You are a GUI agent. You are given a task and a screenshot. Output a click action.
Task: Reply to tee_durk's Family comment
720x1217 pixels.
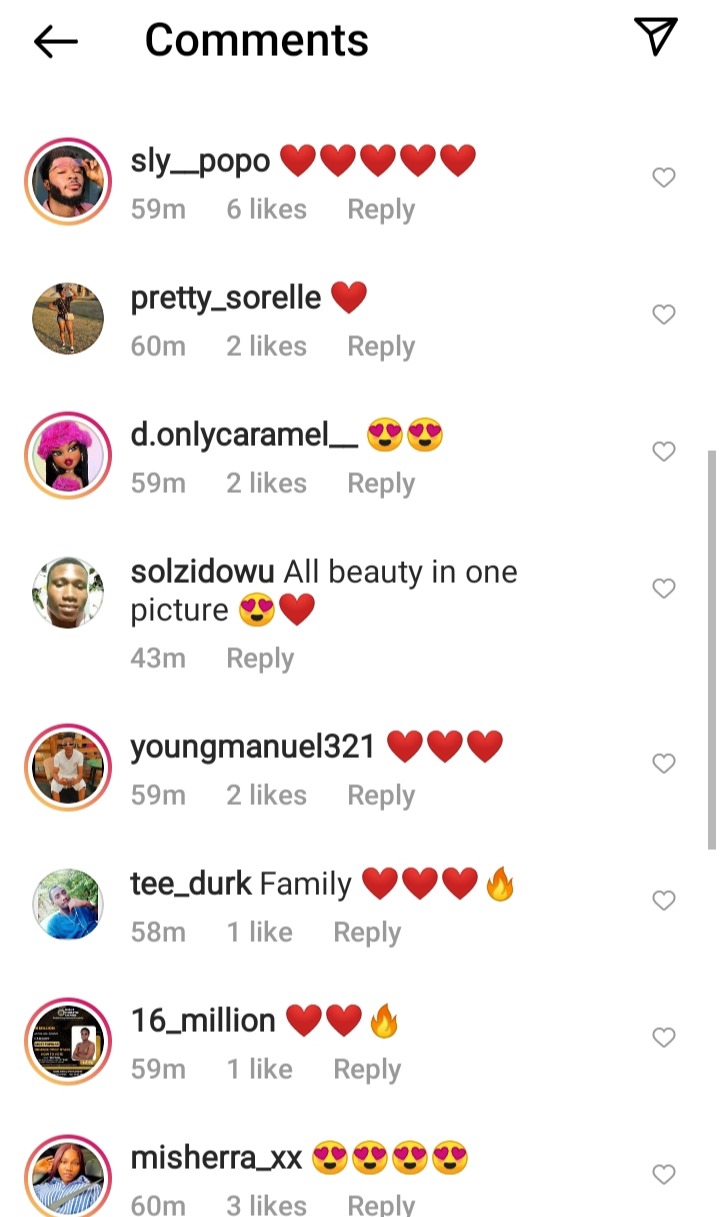367,932
